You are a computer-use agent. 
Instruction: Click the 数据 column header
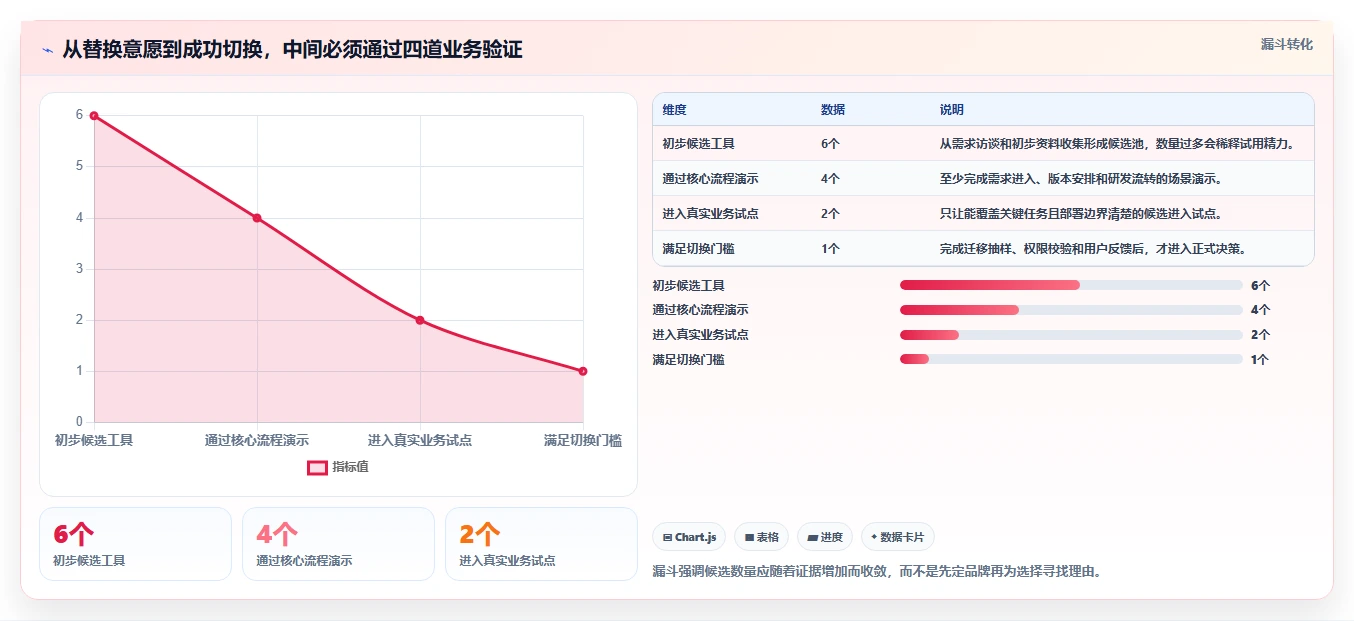click(x=833, y=110)
